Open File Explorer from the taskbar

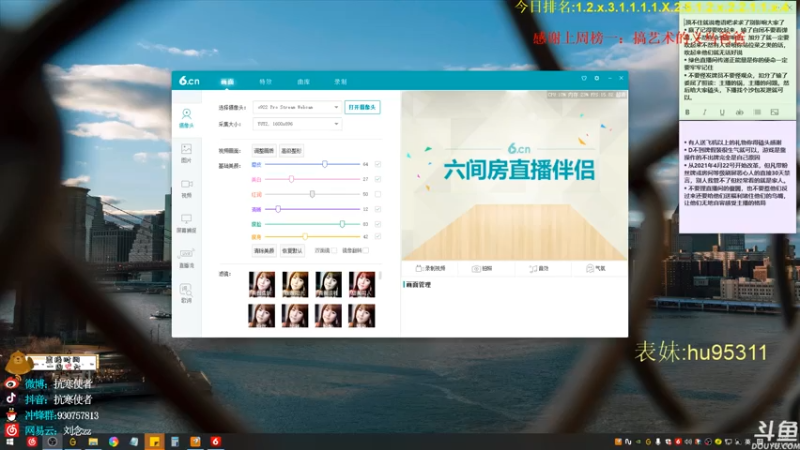93,442
